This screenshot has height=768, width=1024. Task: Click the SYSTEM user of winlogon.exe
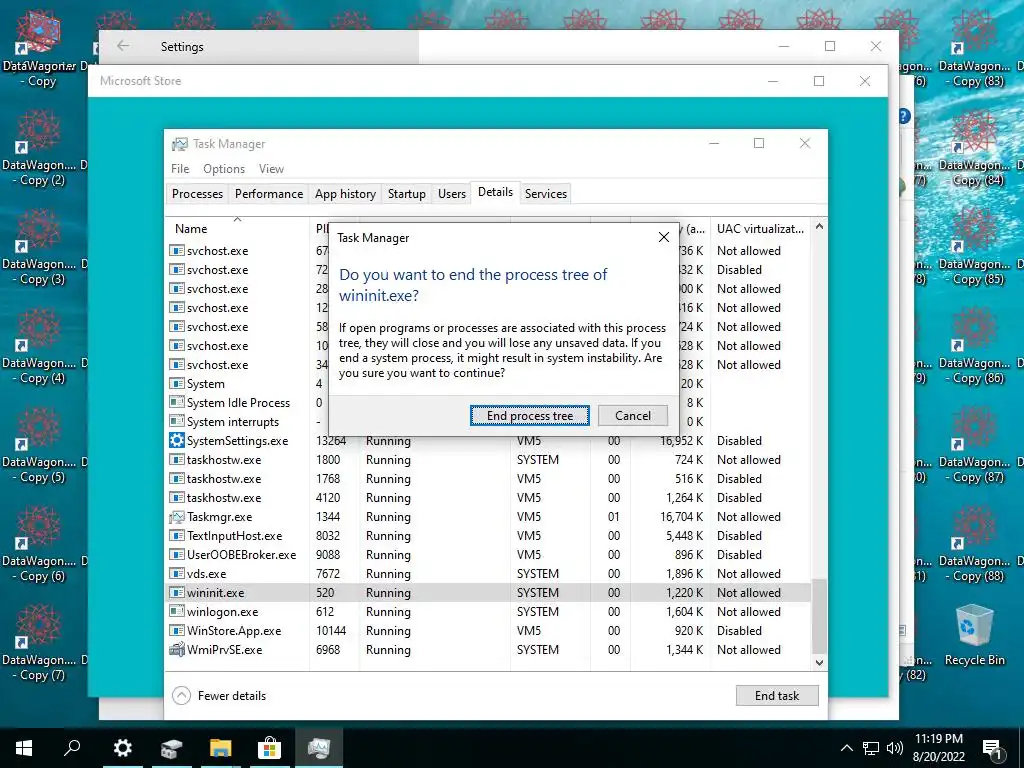tap(537, 611)
